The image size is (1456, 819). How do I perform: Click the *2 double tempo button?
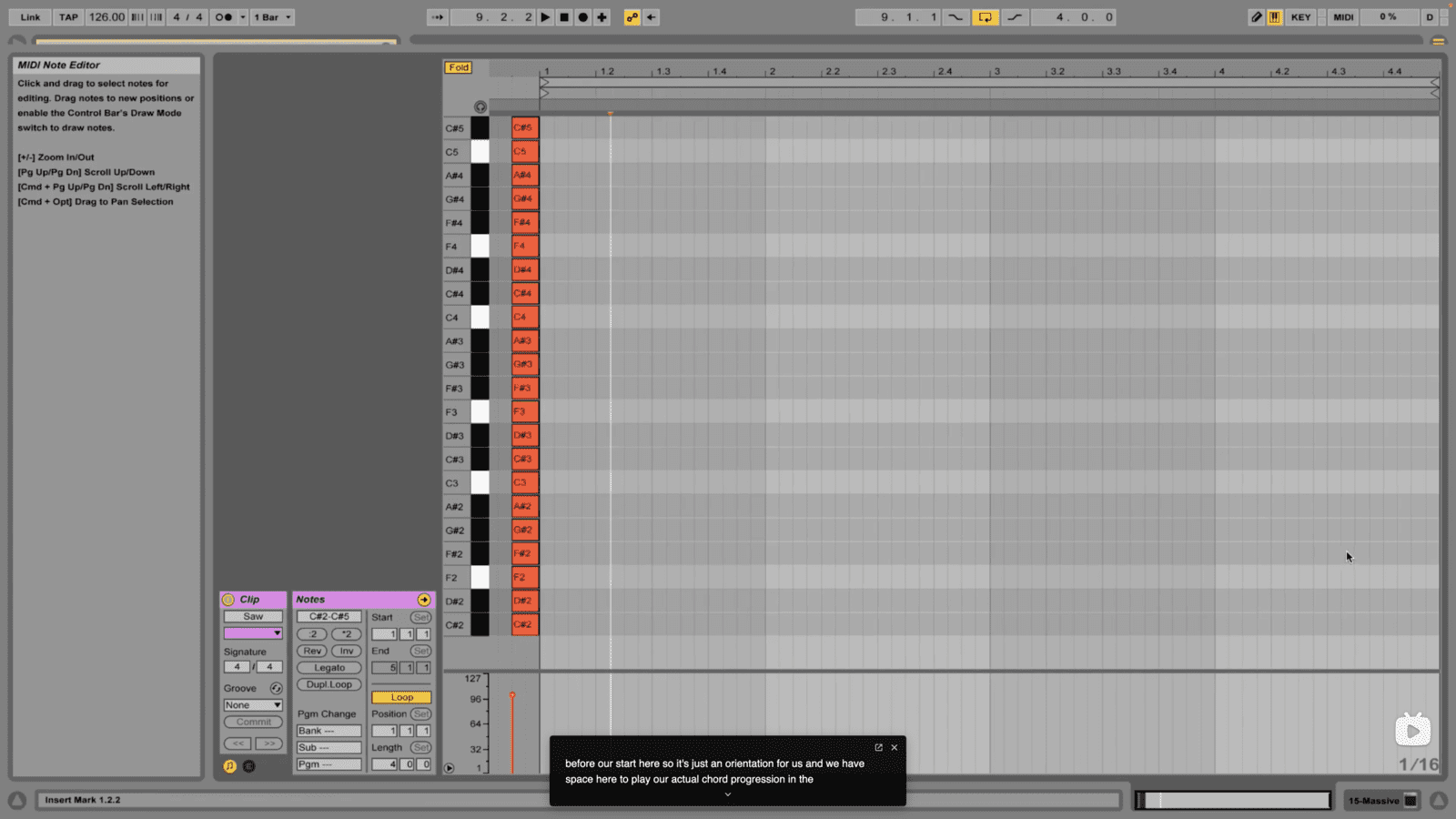[x=347, y=634]
